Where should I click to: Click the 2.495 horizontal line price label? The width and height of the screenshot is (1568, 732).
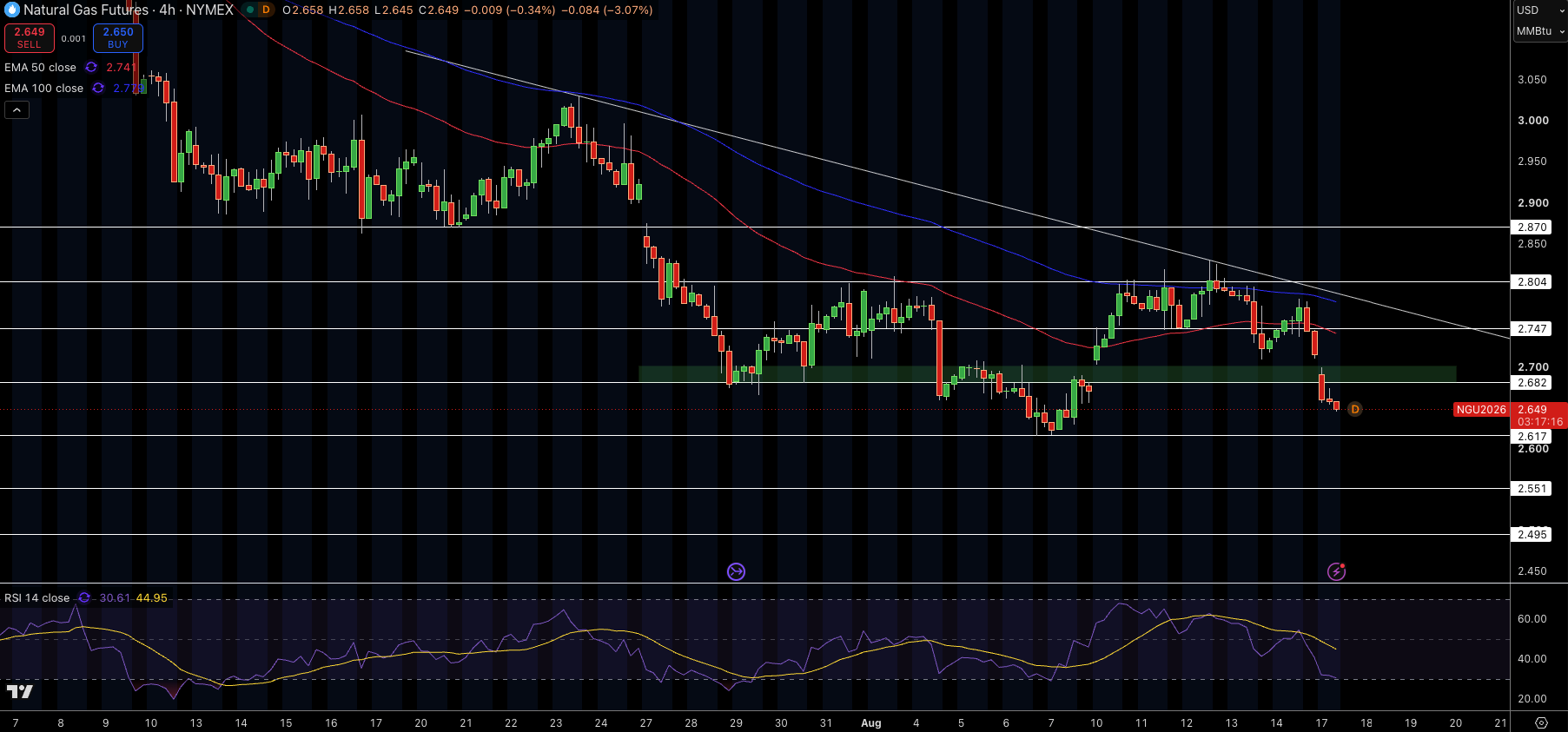click(x=1532, y=534)
